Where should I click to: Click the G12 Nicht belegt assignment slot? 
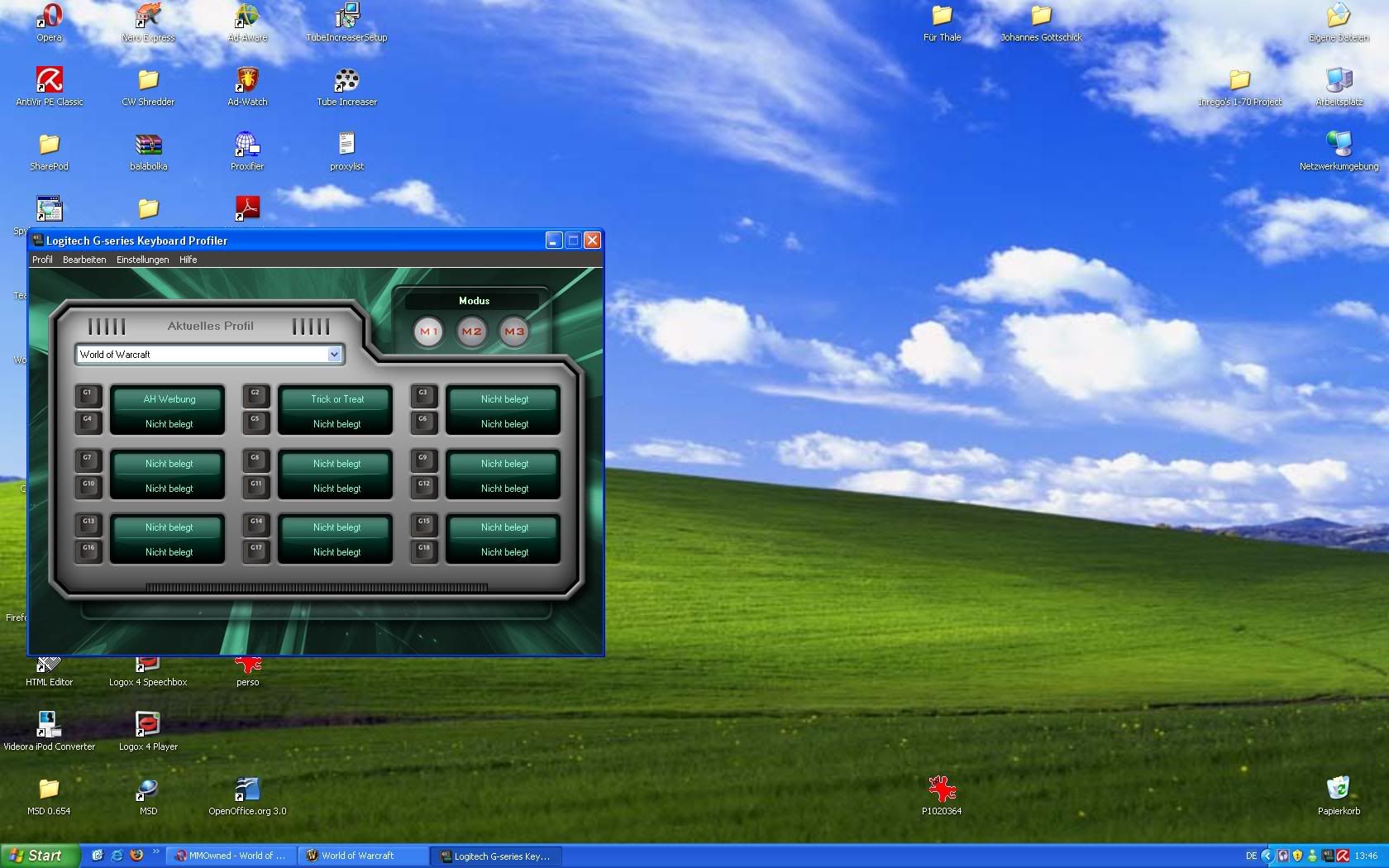click(504, 489)
